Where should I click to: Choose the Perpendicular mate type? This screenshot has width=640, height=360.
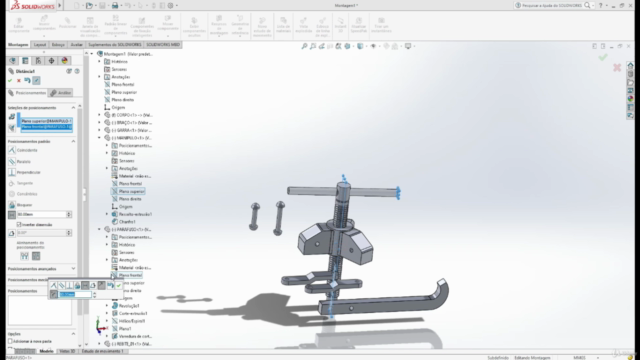tap(24, 172)
